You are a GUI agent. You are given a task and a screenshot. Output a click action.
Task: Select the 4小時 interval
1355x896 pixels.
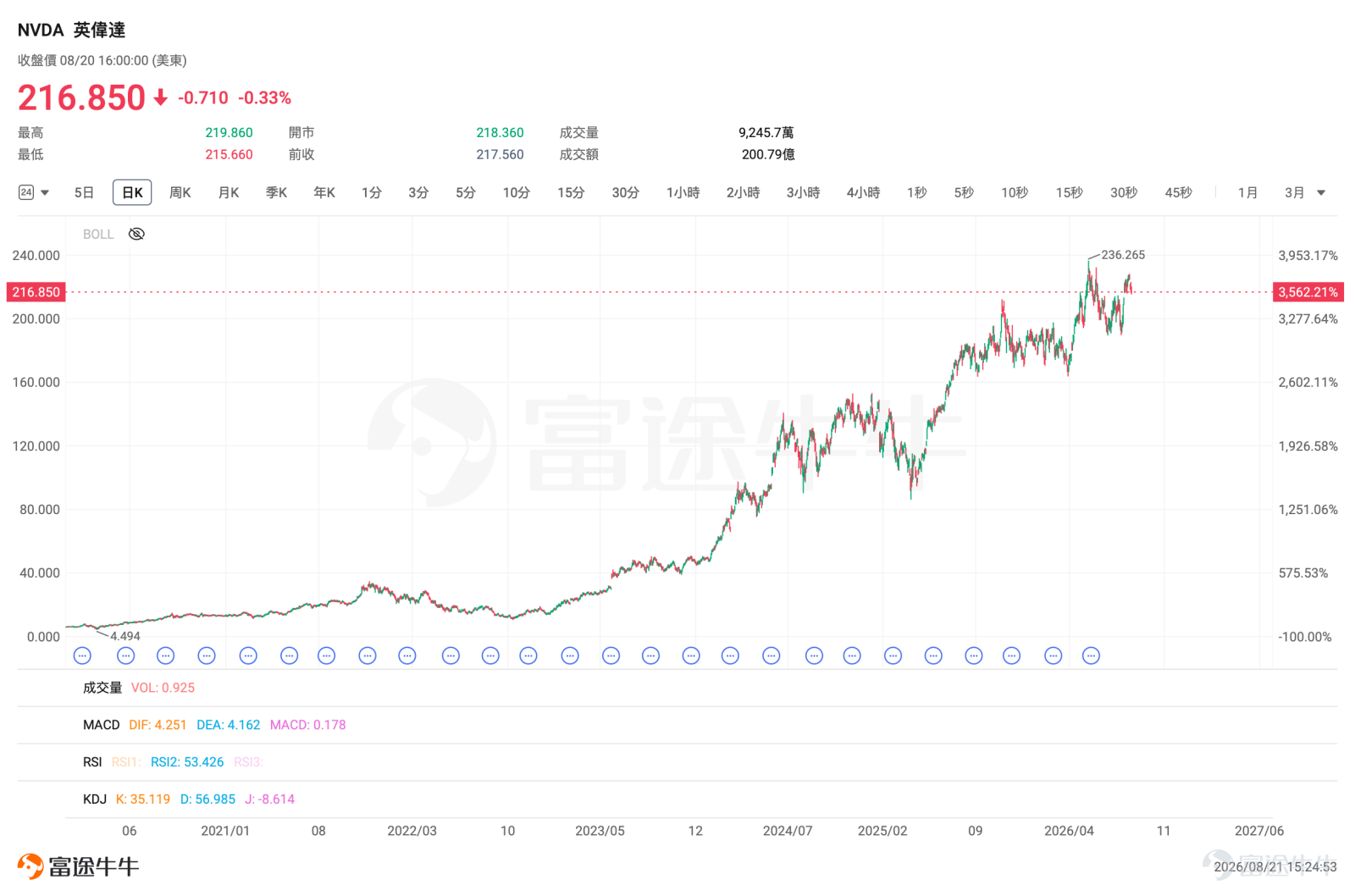(x=863, y=192)
